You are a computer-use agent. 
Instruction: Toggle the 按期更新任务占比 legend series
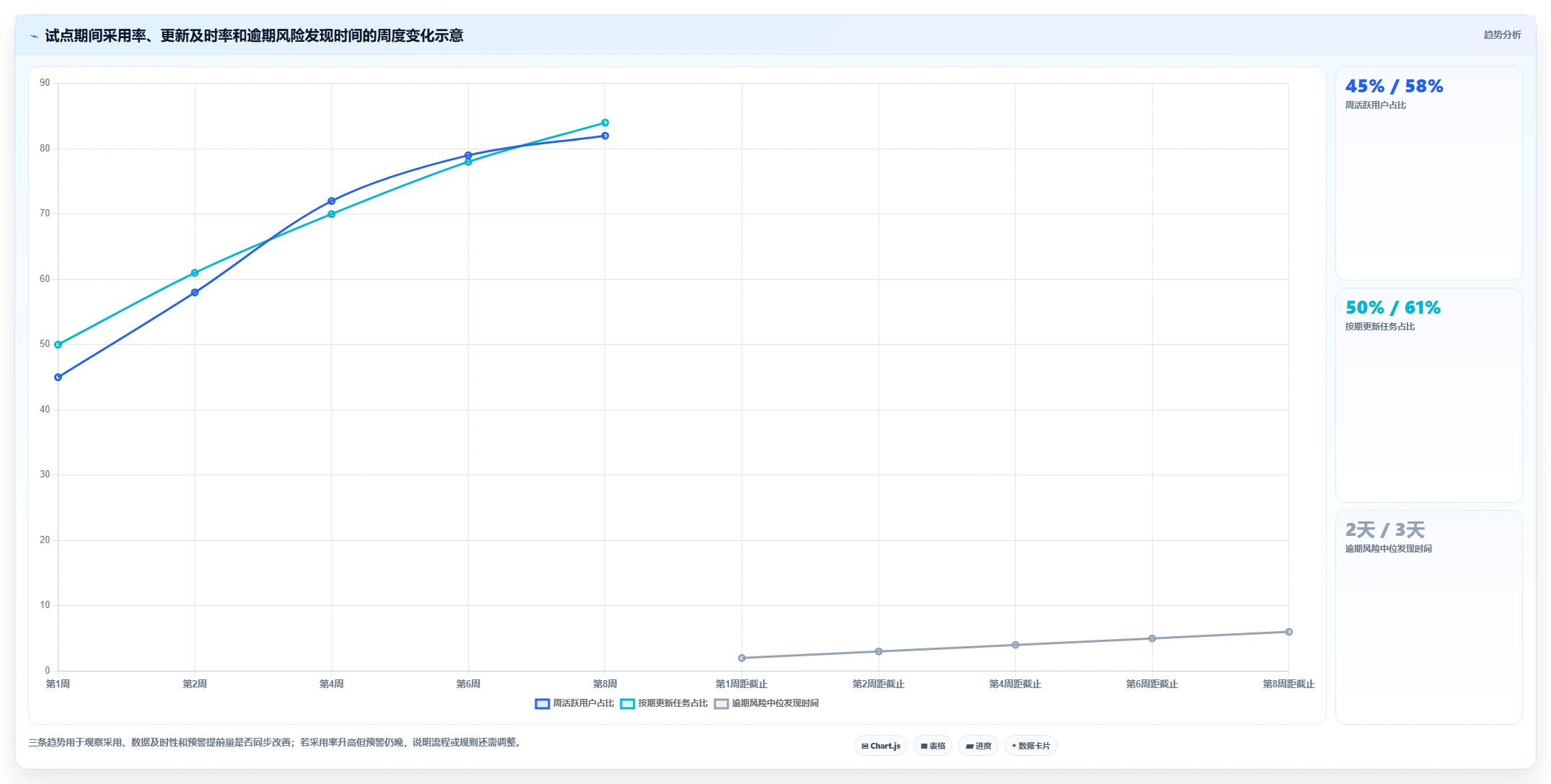pos(664,703)
